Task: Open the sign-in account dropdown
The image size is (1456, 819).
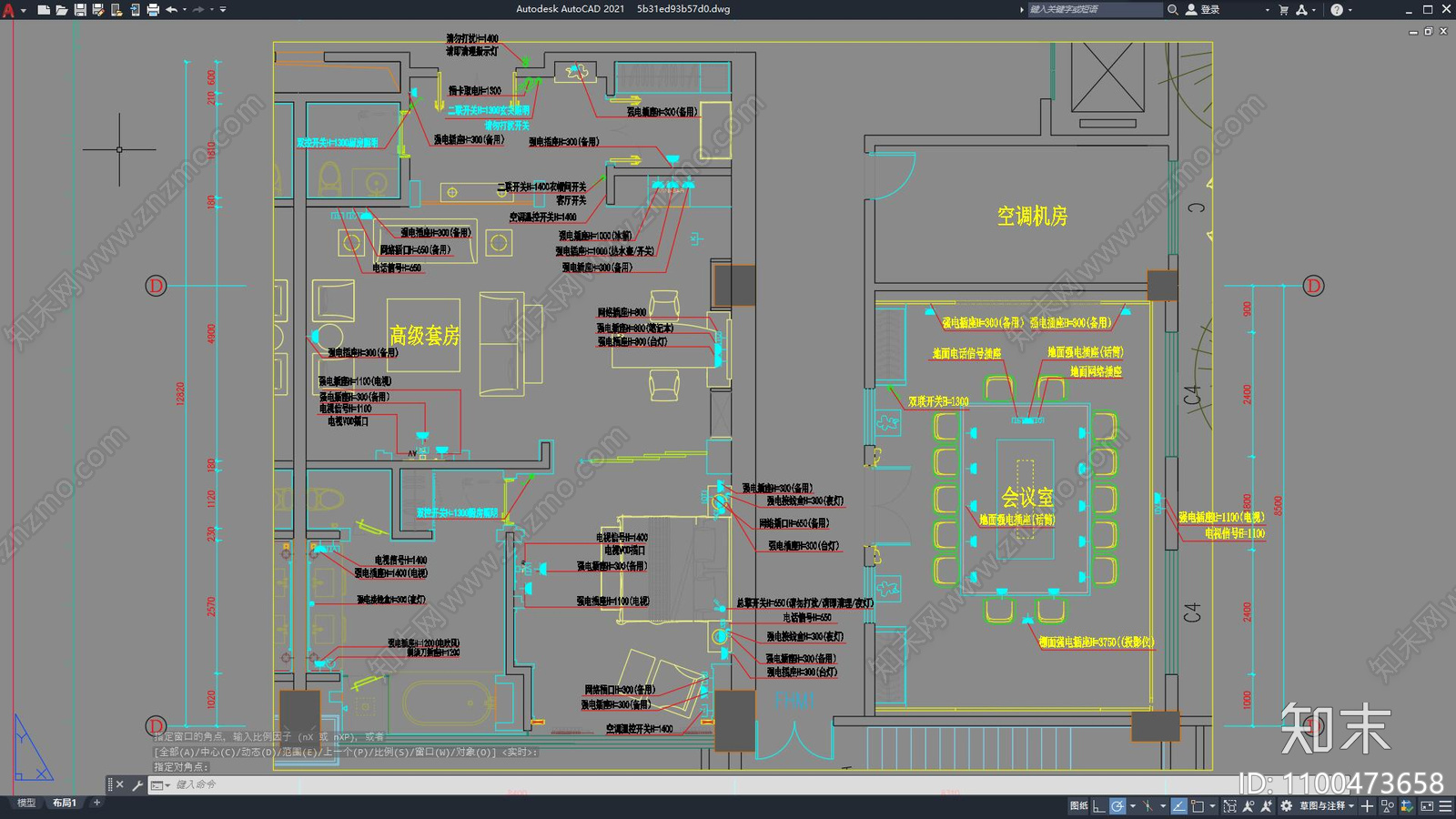Action: pyautogui.click(x=1267, y=10)
